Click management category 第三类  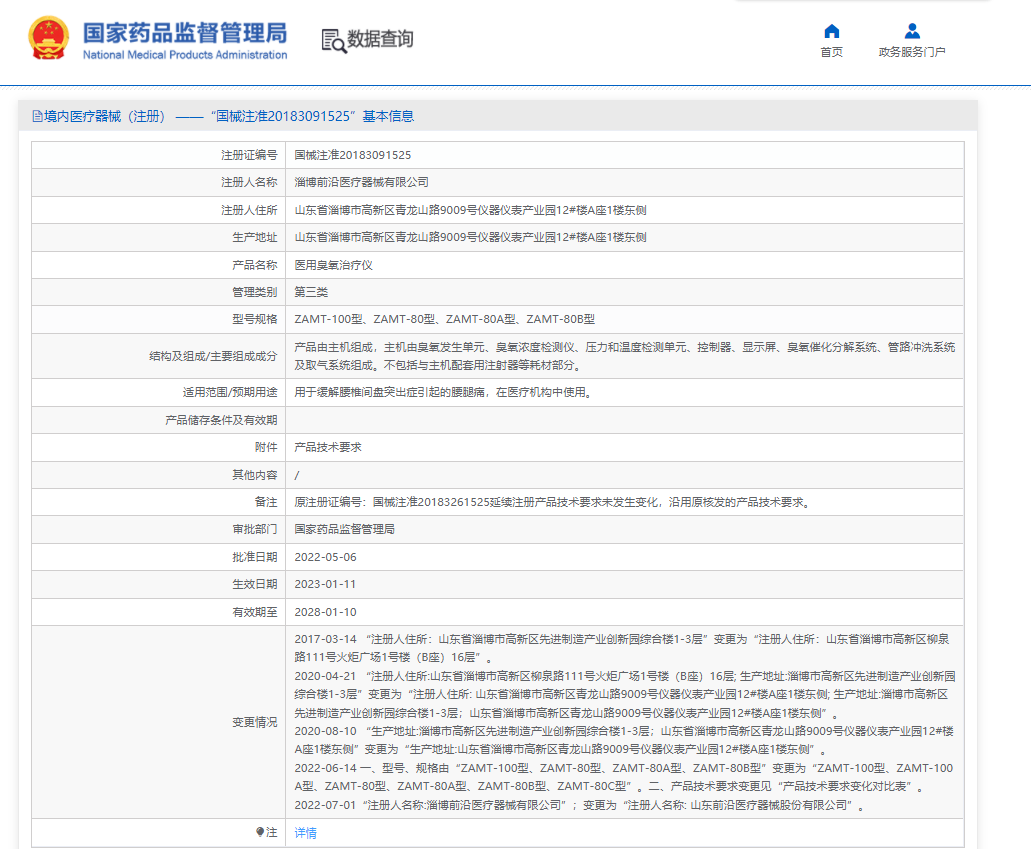tap(311, 292)
